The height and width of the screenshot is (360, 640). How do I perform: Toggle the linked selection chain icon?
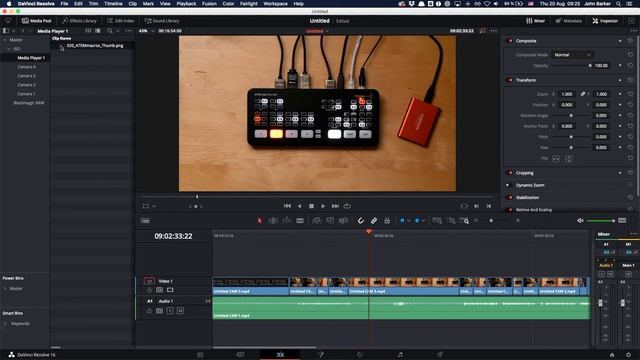pyautogui.click(x=374, y=220)
